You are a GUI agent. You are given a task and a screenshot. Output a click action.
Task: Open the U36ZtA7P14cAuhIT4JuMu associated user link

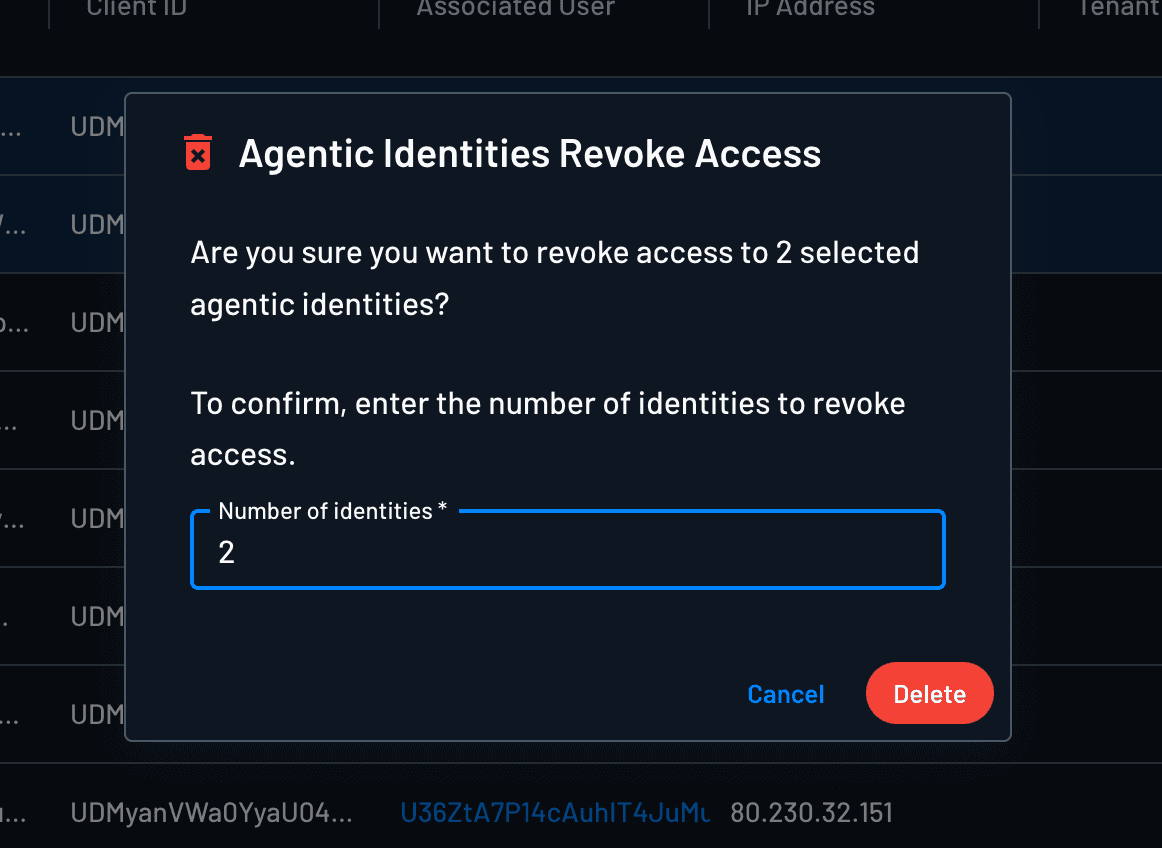(556, 812)
